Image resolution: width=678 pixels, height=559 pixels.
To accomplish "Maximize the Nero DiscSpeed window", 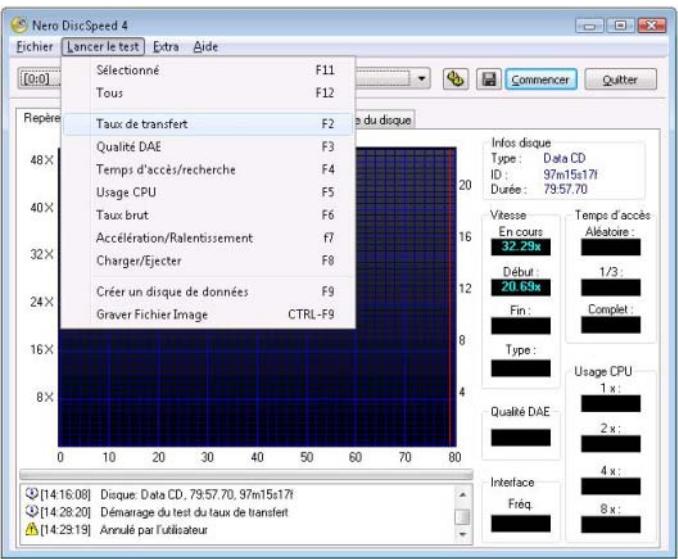I will [x=620, y=26].
